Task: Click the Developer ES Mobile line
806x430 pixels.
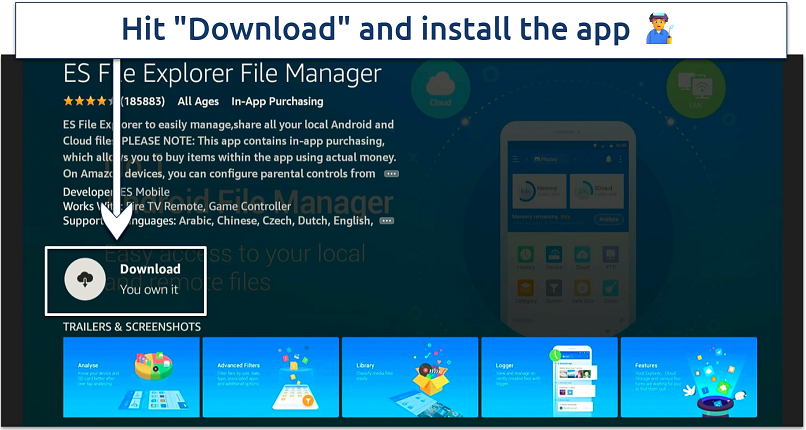Action: [x=116, y=192]
